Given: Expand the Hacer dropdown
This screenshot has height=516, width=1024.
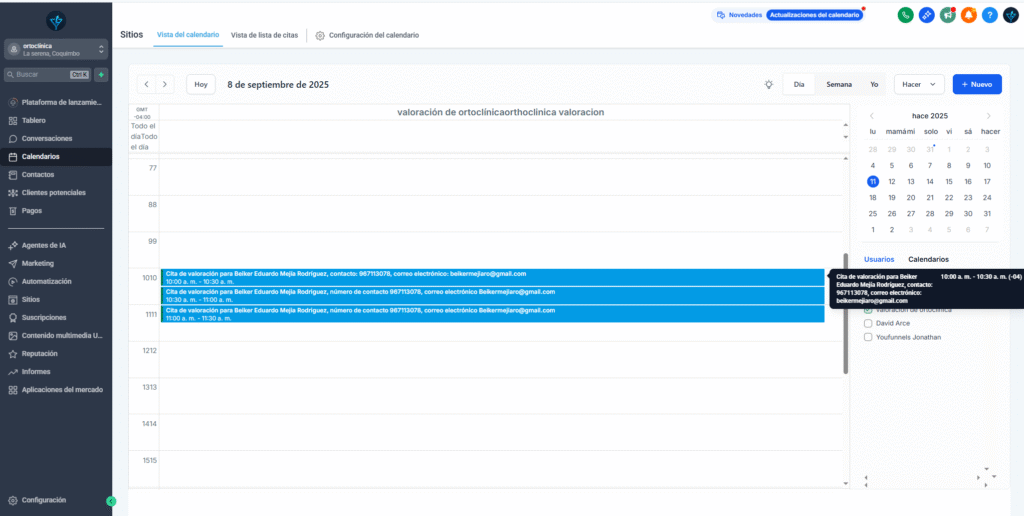Looking at the screenshot, I should tap(918, 85).
